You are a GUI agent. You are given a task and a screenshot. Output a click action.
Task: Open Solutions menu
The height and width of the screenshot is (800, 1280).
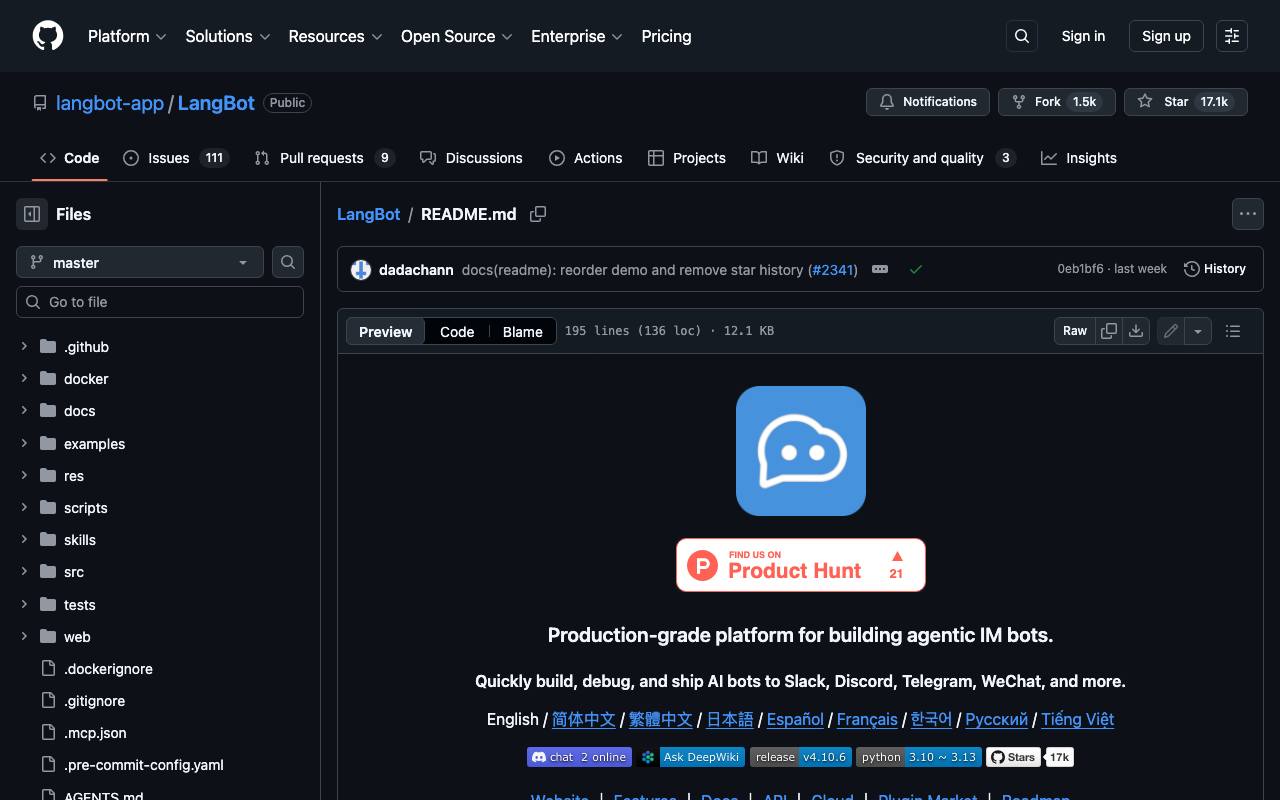click(228, 36)
